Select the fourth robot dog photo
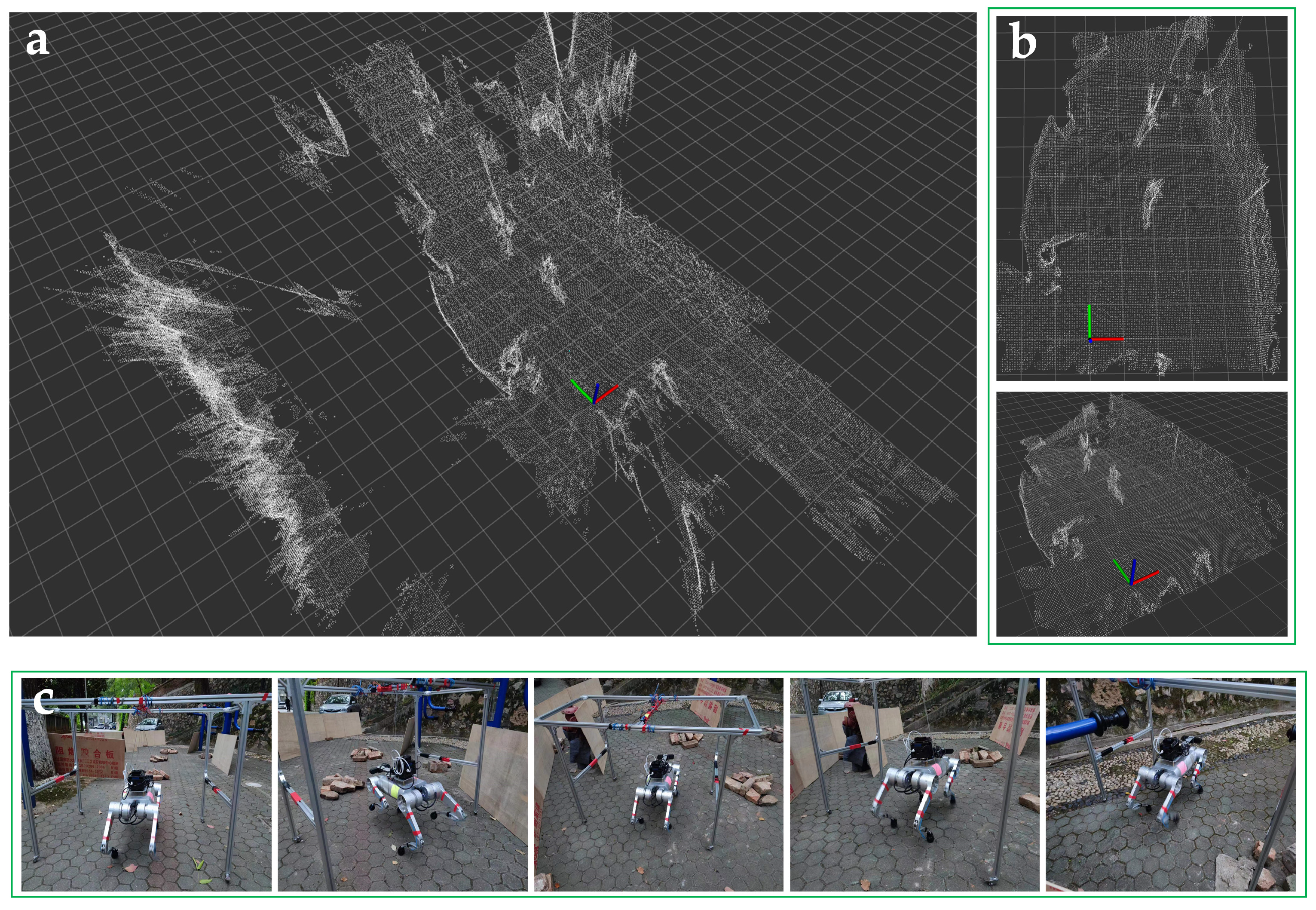 tap(914, 784)
